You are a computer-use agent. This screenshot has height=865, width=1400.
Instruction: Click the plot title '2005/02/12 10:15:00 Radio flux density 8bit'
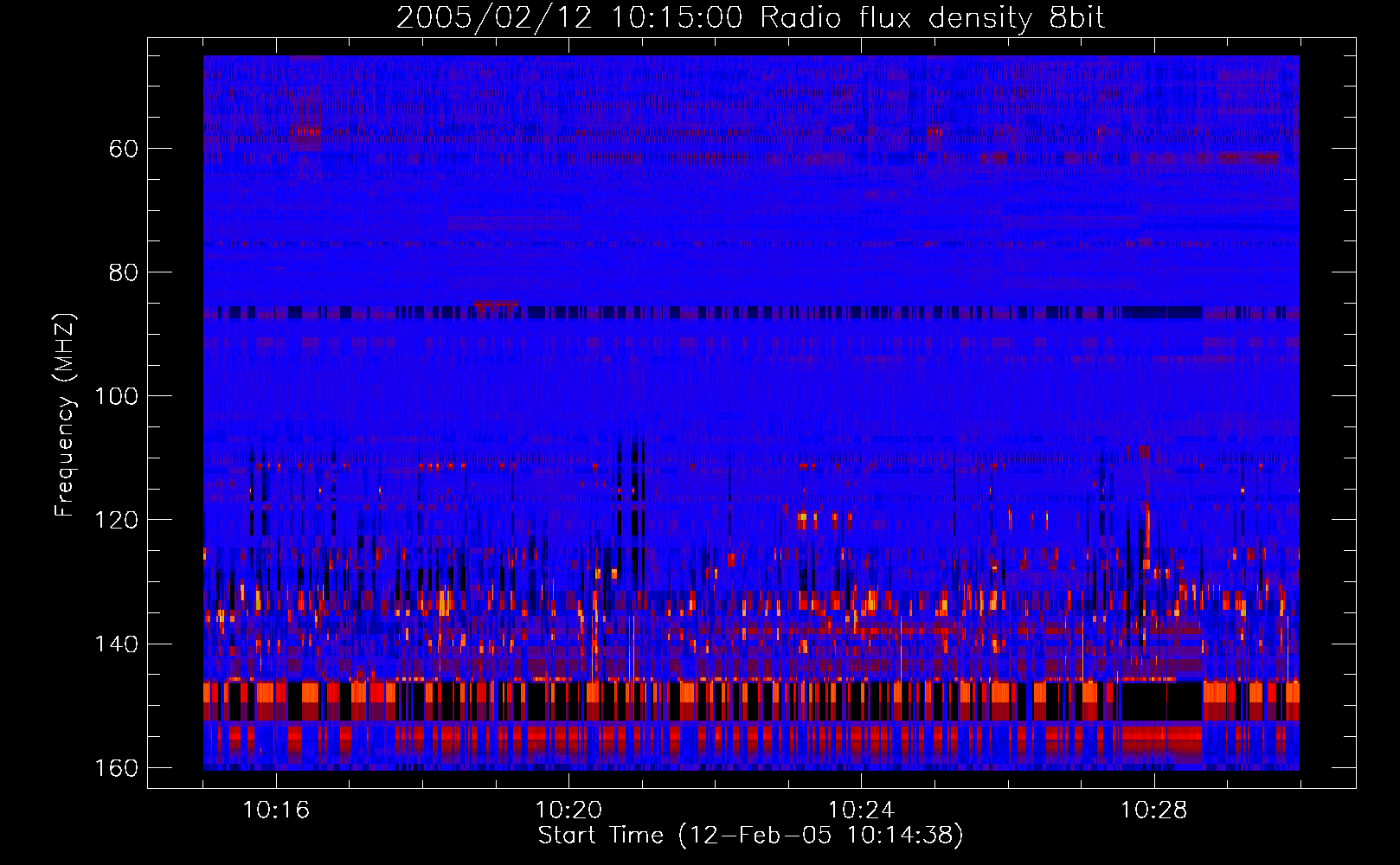[x=750, y=18]
